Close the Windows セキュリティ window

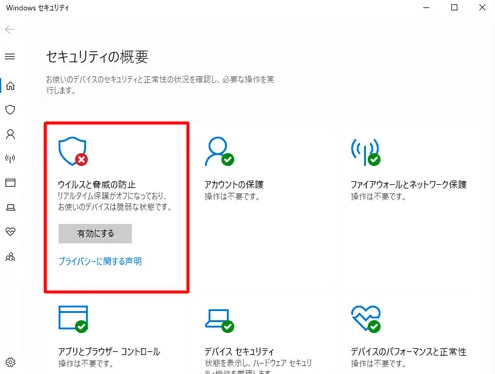(x=482, y=7)
